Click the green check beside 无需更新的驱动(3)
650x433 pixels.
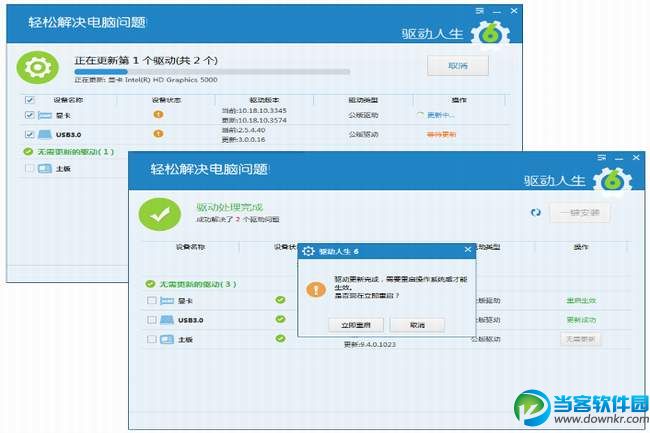pyautogui.click(x=150, y=284)
